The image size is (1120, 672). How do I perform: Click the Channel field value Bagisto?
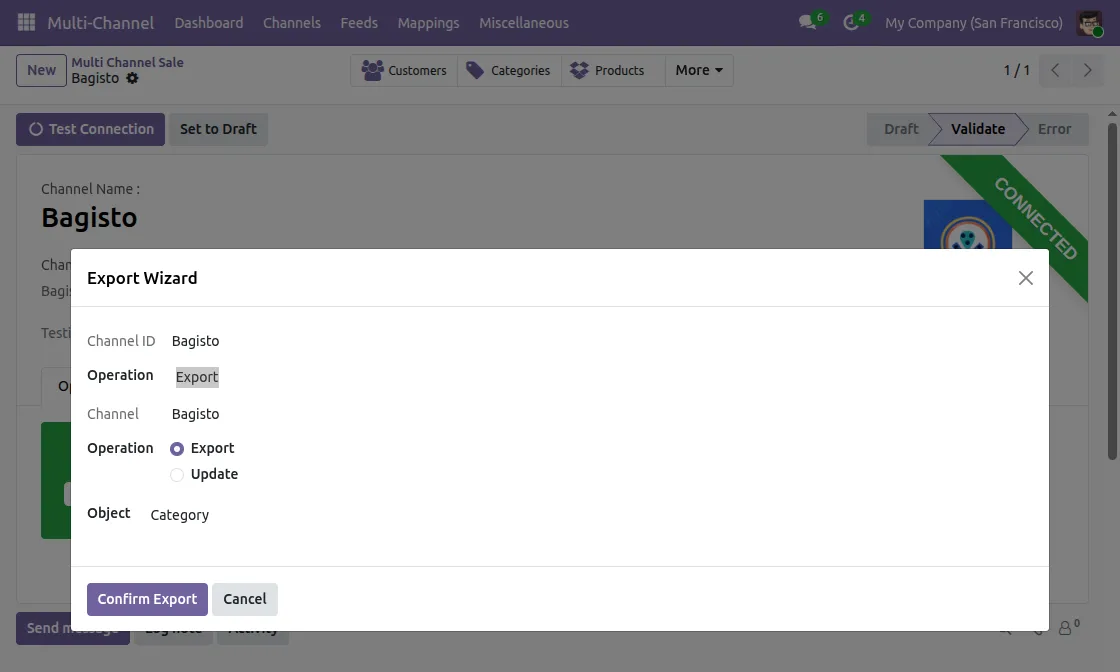coord(195,414)
